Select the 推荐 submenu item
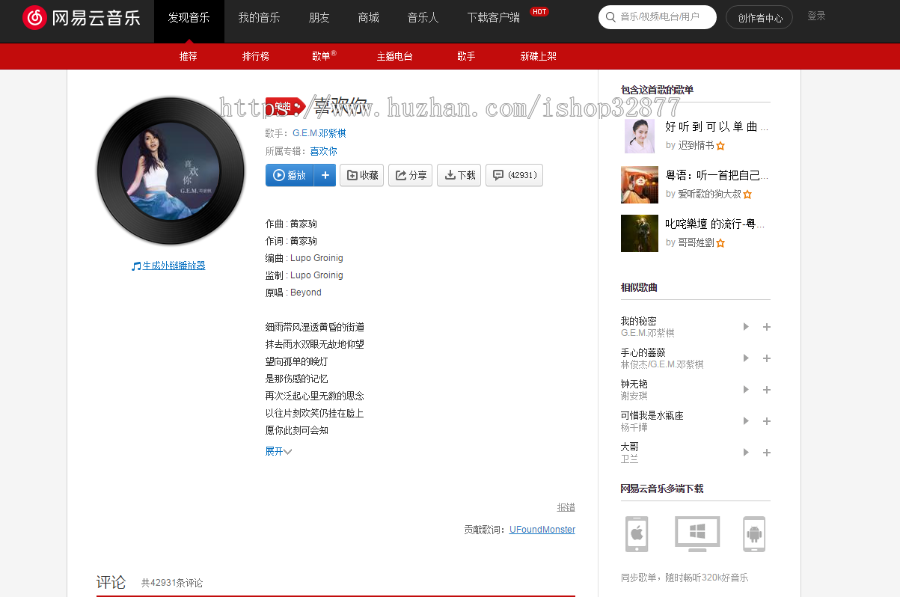Viewport: 900px width, 597px height. [x=188, y=56]
